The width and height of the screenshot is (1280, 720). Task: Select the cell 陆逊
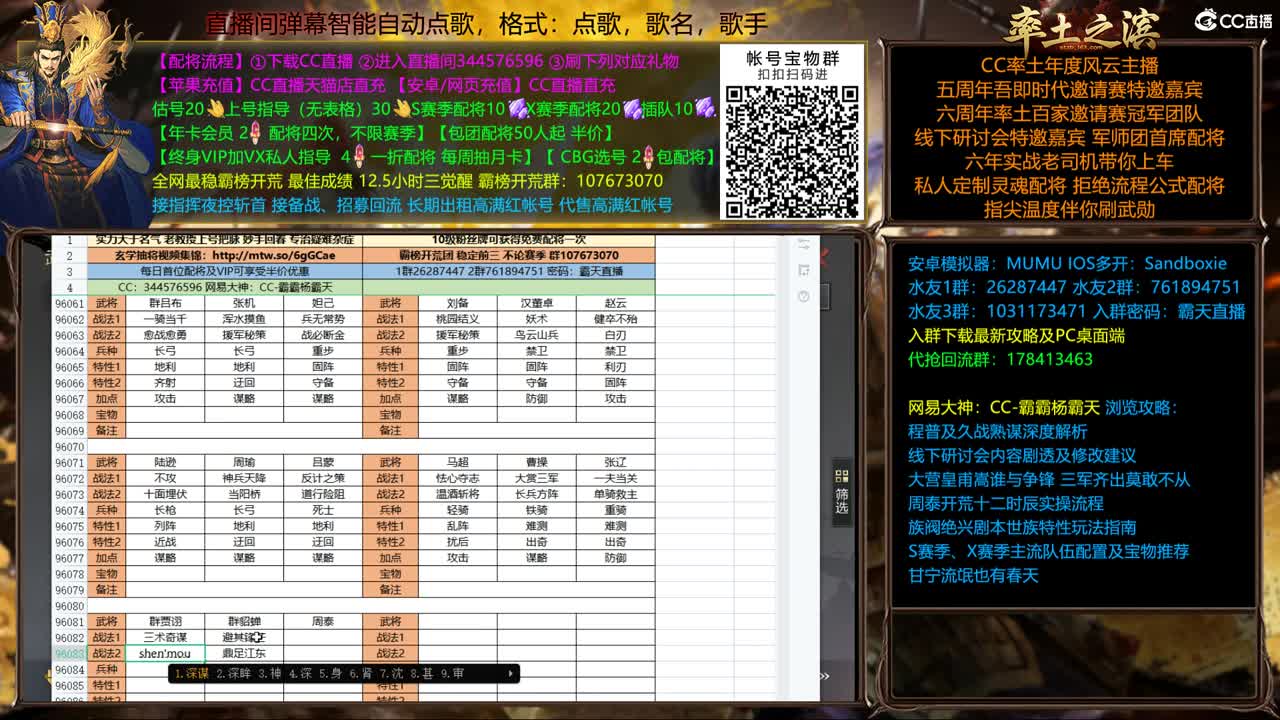(x=165, y=463)
